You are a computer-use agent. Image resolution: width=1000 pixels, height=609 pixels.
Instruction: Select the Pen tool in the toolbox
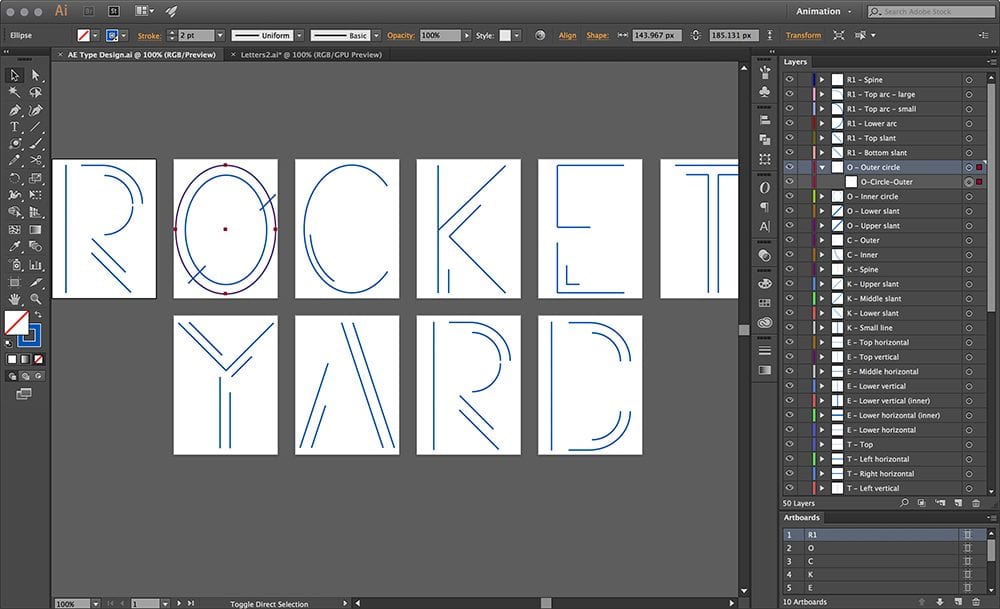(x=15, y=110)
